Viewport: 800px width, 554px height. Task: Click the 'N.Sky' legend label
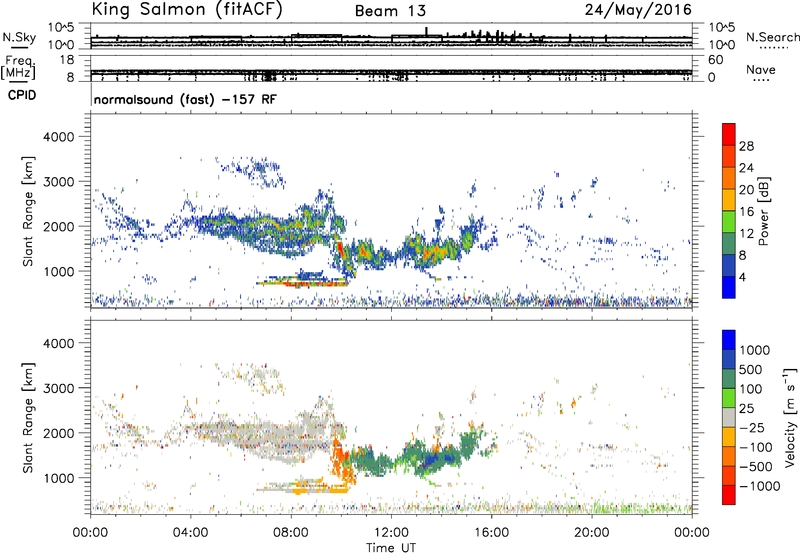coord(19,37)
